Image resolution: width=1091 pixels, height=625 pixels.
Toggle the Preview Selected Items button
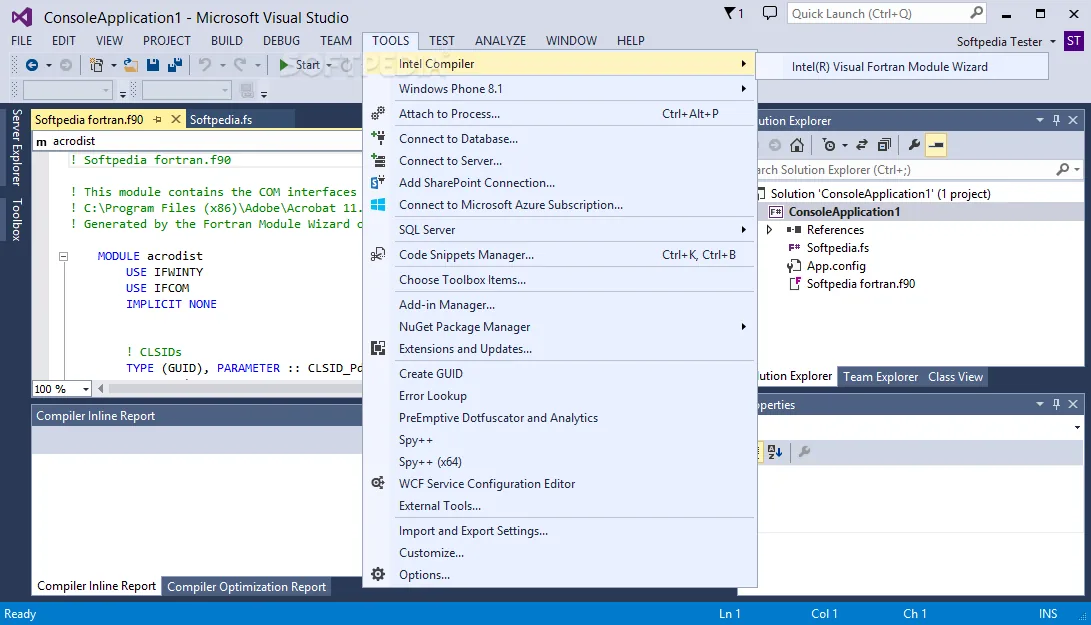coord(937,145)
